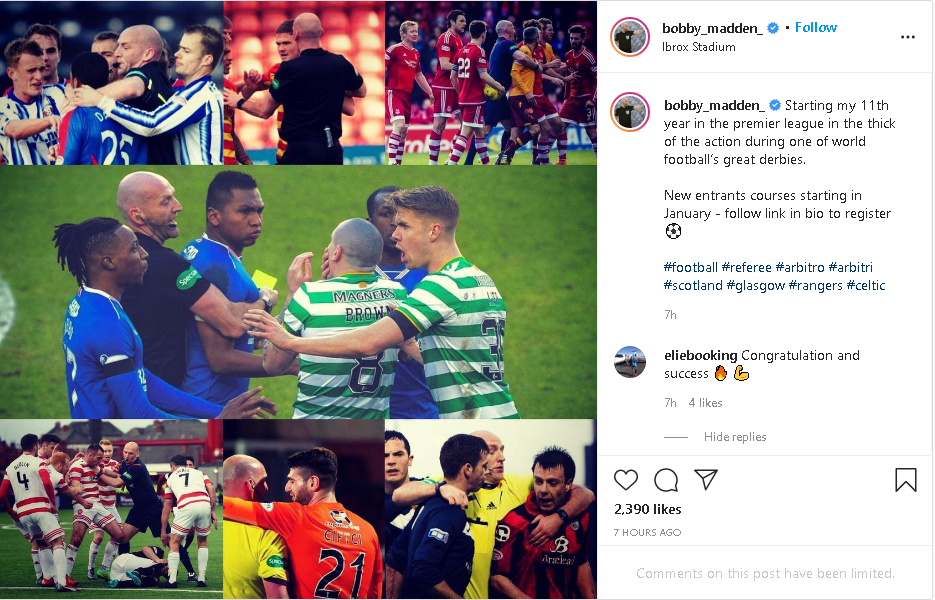The width and height of the screenshot is (935, 600).
Task: Open the three-dot more options menu
Action: (908, 37)
